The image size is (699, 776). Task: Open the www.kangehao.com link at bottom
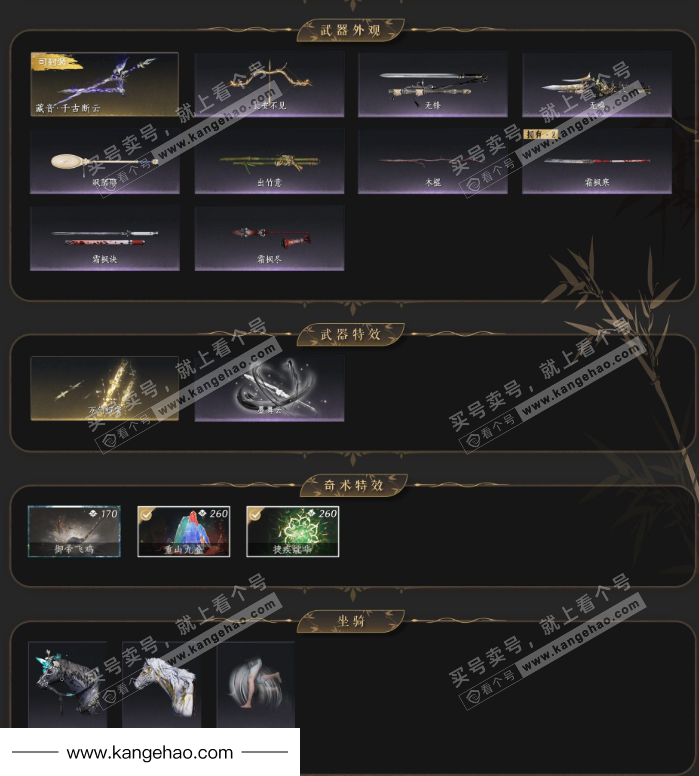coord(150,753)
